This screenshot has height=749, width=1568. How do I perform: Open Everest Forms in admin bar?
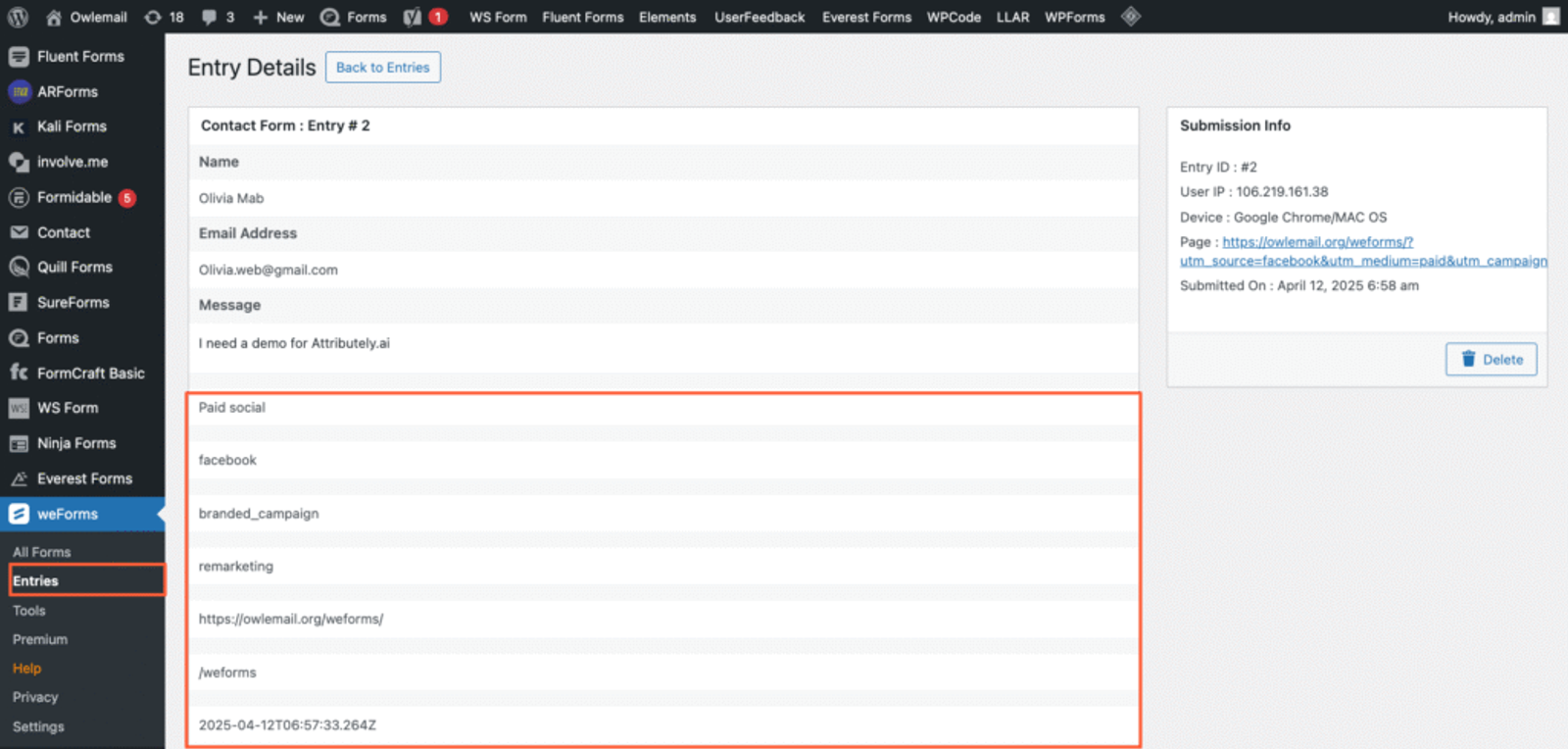click(x=866, y=17)
